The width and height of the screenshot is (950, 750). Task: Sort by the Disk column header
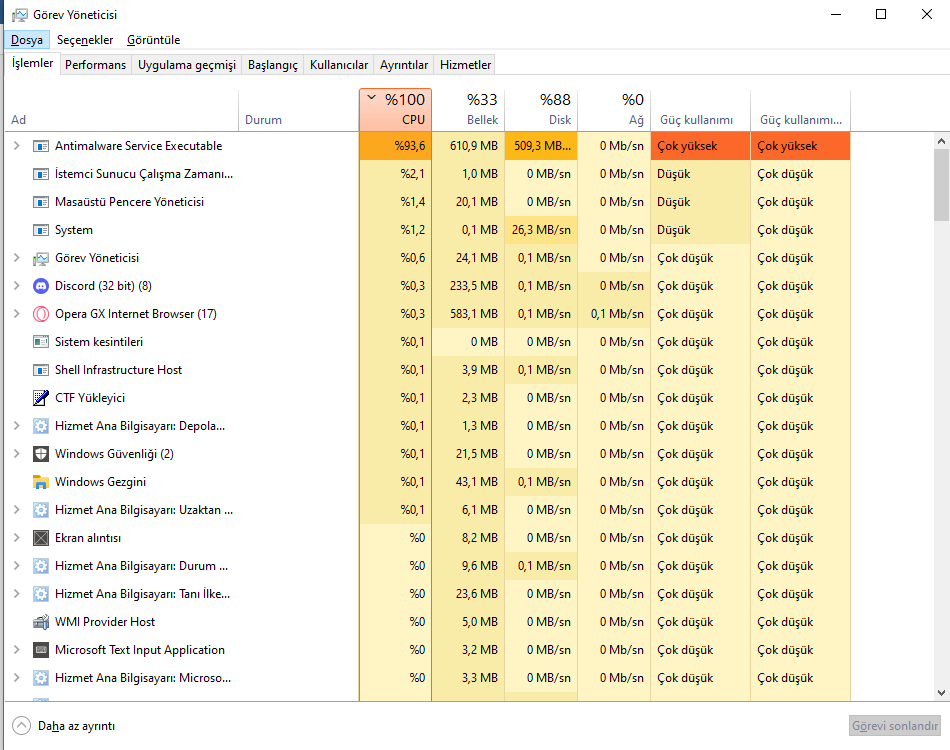541,110
